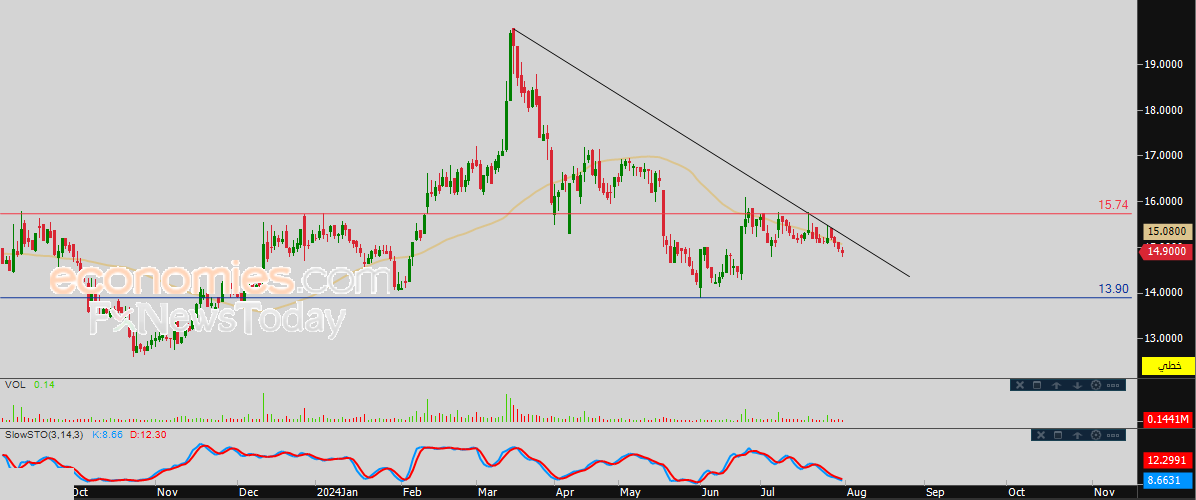The image size is (1196, 500).
Task: Click the K:8.66 stochastic reading
Action: [108, 434]
